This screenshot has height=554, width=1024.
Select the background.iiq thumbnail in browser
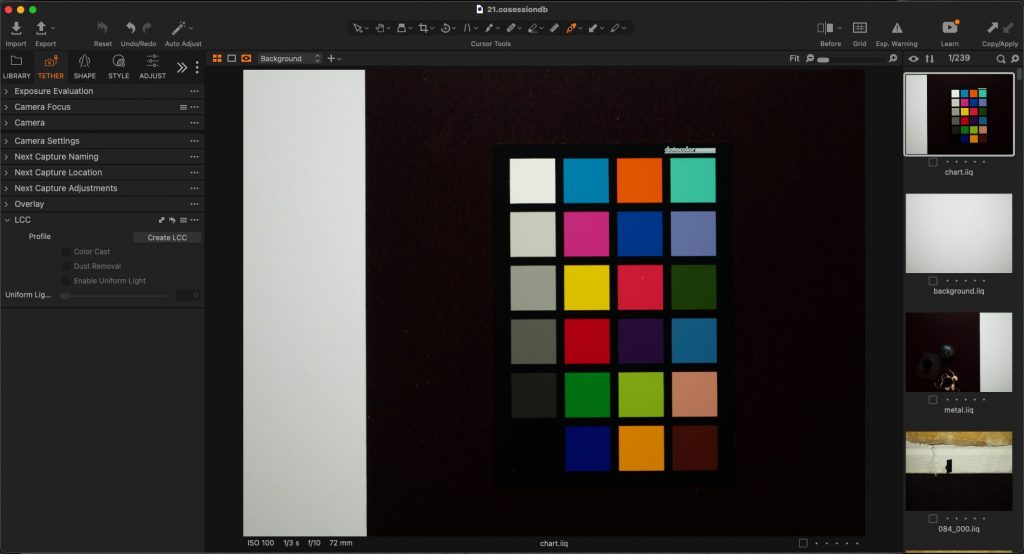(x=958, y=233)
